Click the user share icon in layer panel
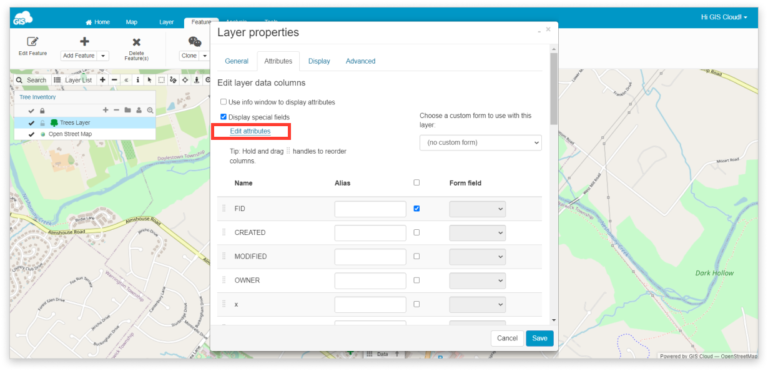The height and width of the screenshot is (371, 768). [x=139, y=110]
